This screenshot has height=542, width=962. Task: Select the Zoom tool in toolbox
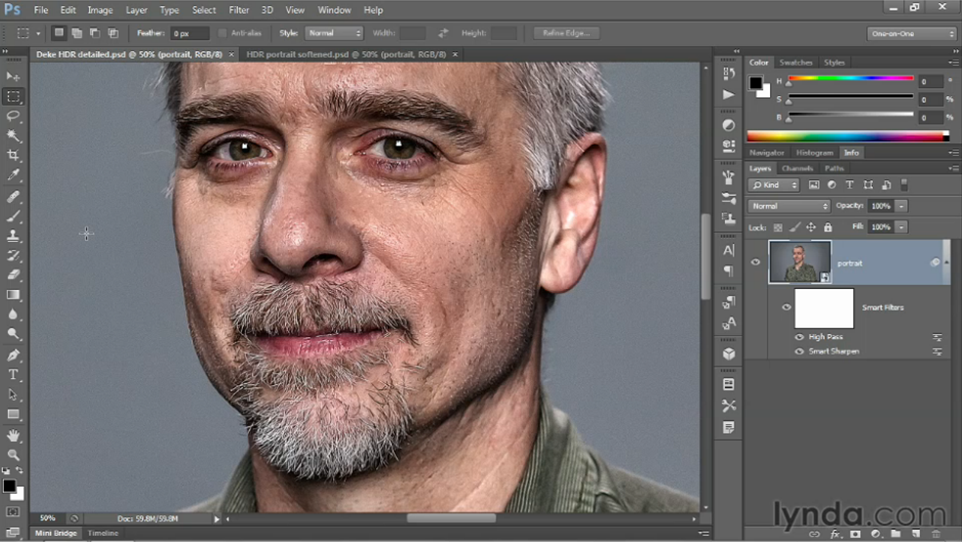click(x=13, y=455)
